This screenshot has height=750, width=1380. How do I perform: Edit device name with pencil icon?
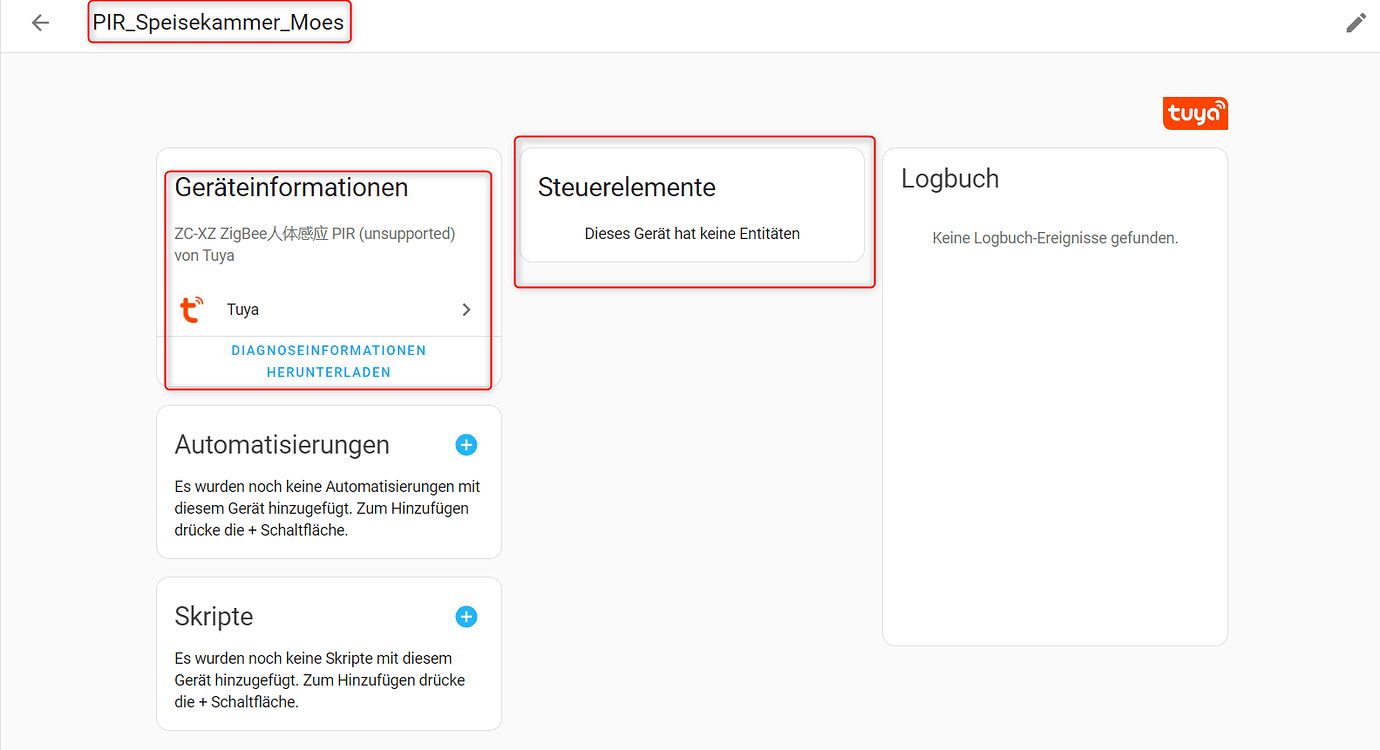pyautogui.click(x=1356, y=23)
